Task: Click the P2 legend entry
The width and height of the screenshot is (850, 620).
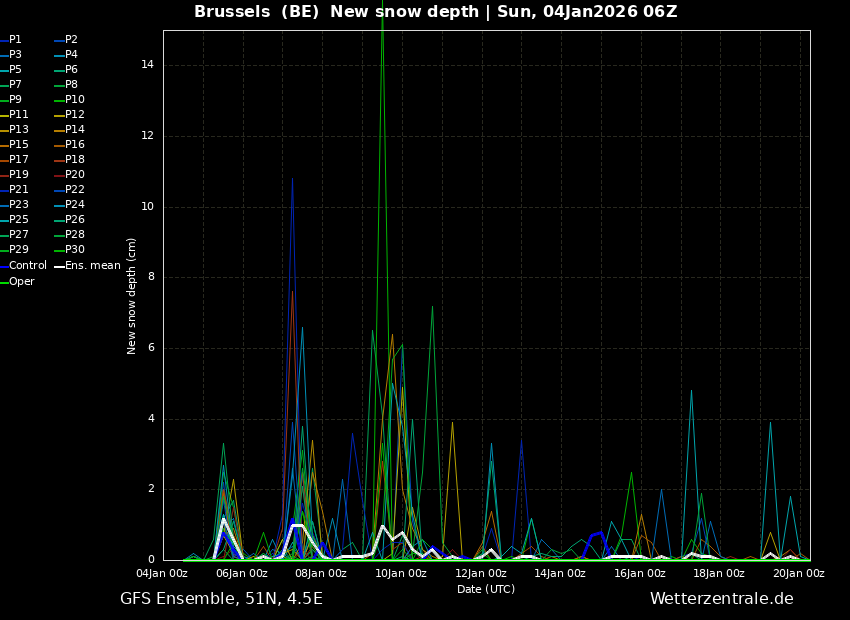Action: click(x=66, y=40)
